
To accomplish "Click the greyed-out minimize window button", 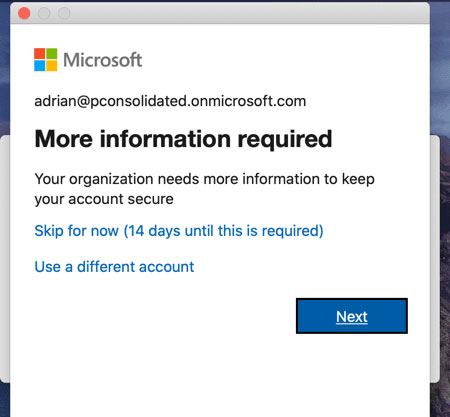I will 44,13.
